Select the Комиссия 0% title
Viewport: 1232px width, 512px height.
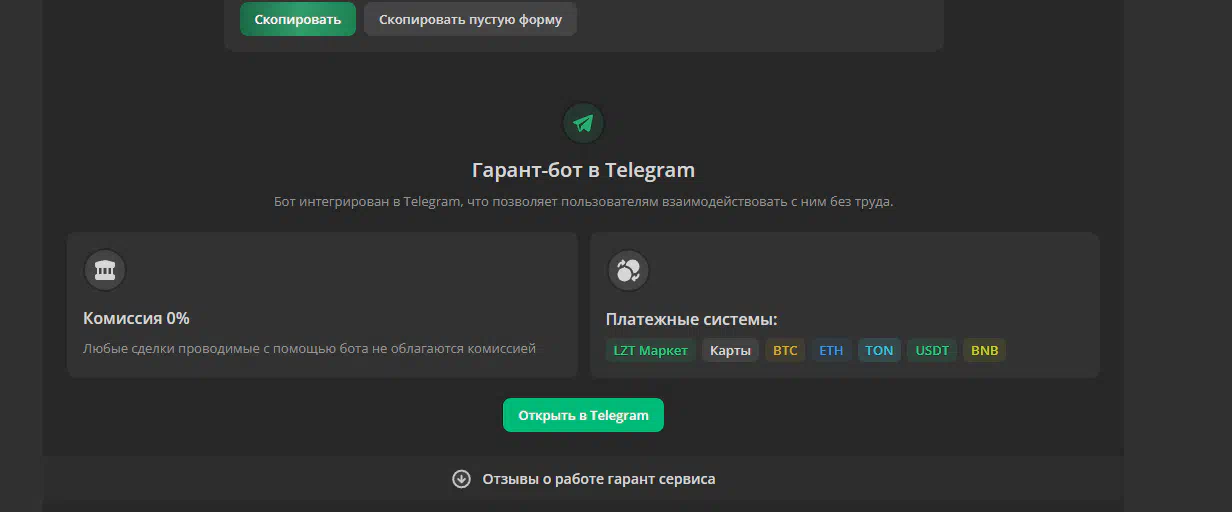(x=136, y=318)
